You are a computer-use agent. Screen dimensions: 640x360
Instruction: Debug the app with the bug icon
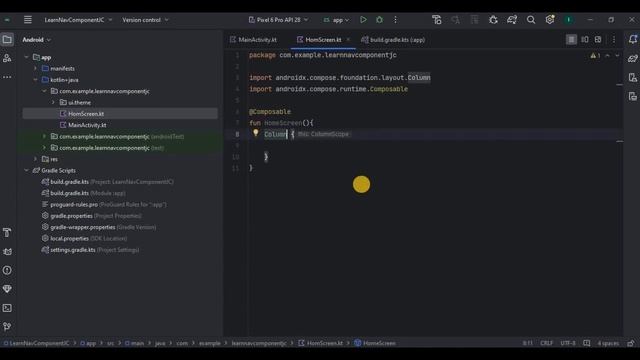pos(379,20)
